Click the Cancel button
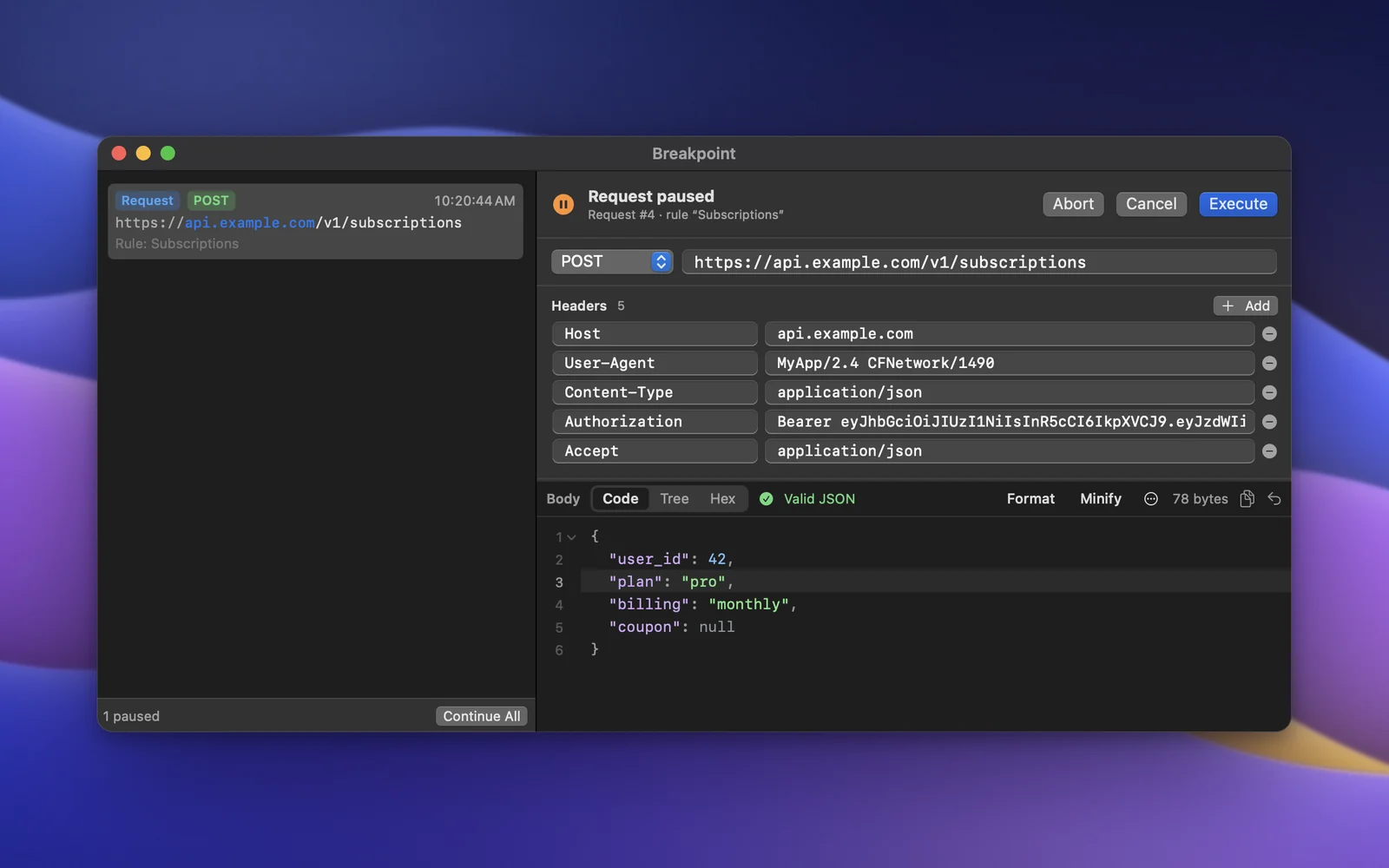1389x868 pixels. pyautogui.click(x=1151, y=204)
